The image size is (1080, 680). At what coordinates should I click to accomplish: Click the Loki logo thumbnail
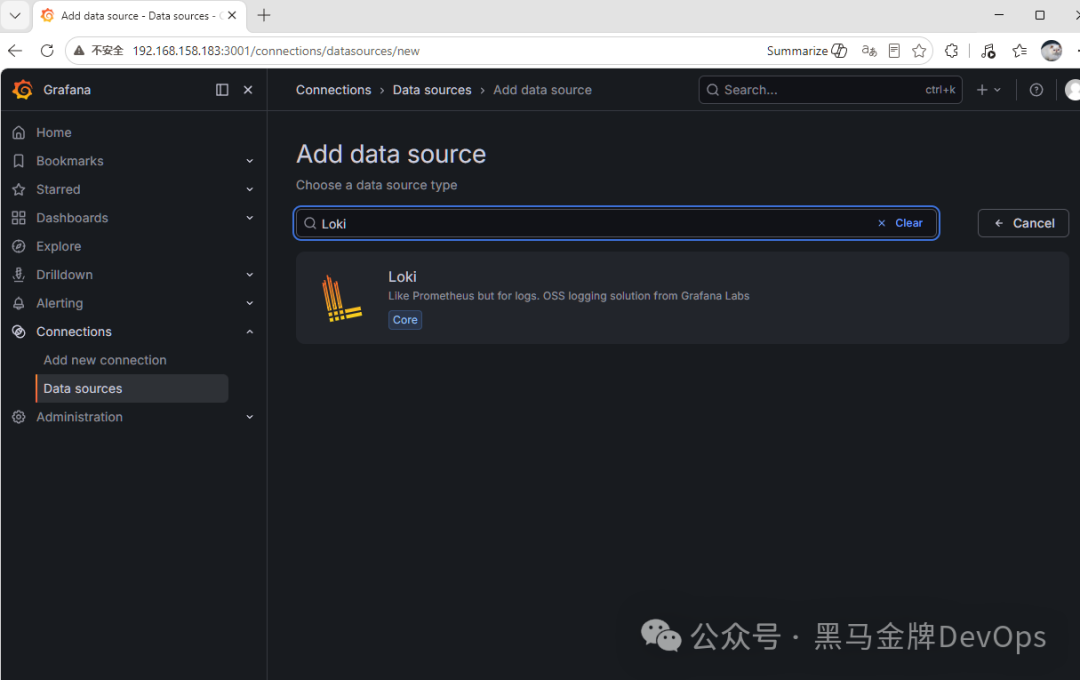coord(342,298)
